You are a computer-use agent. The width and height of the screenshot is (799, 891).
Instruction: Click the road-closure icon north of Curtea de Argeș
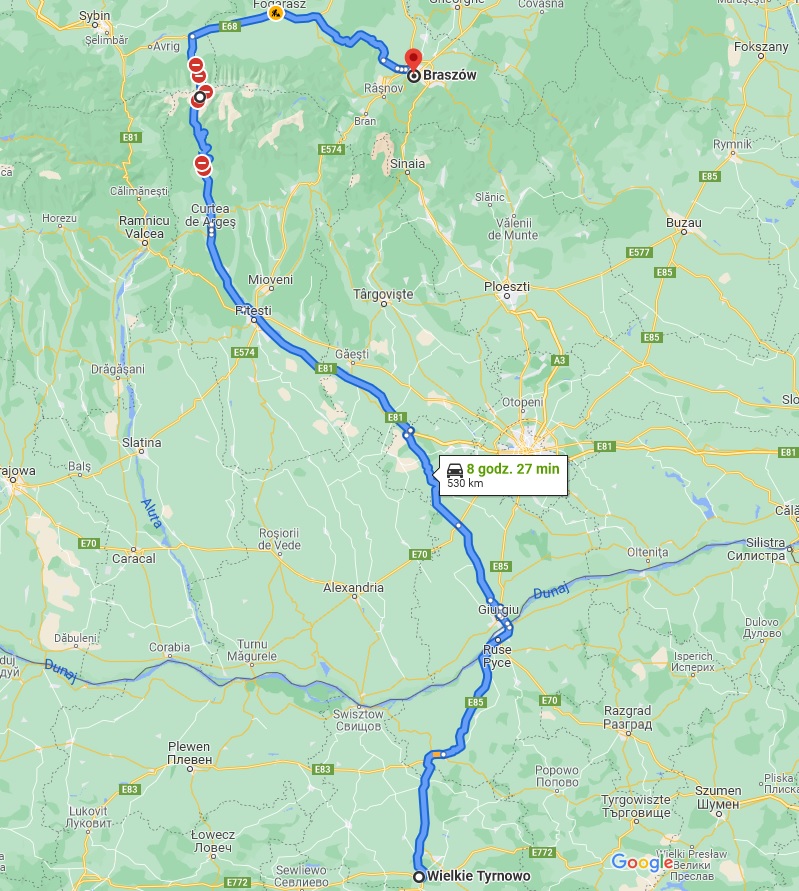(x=202, y=164)
